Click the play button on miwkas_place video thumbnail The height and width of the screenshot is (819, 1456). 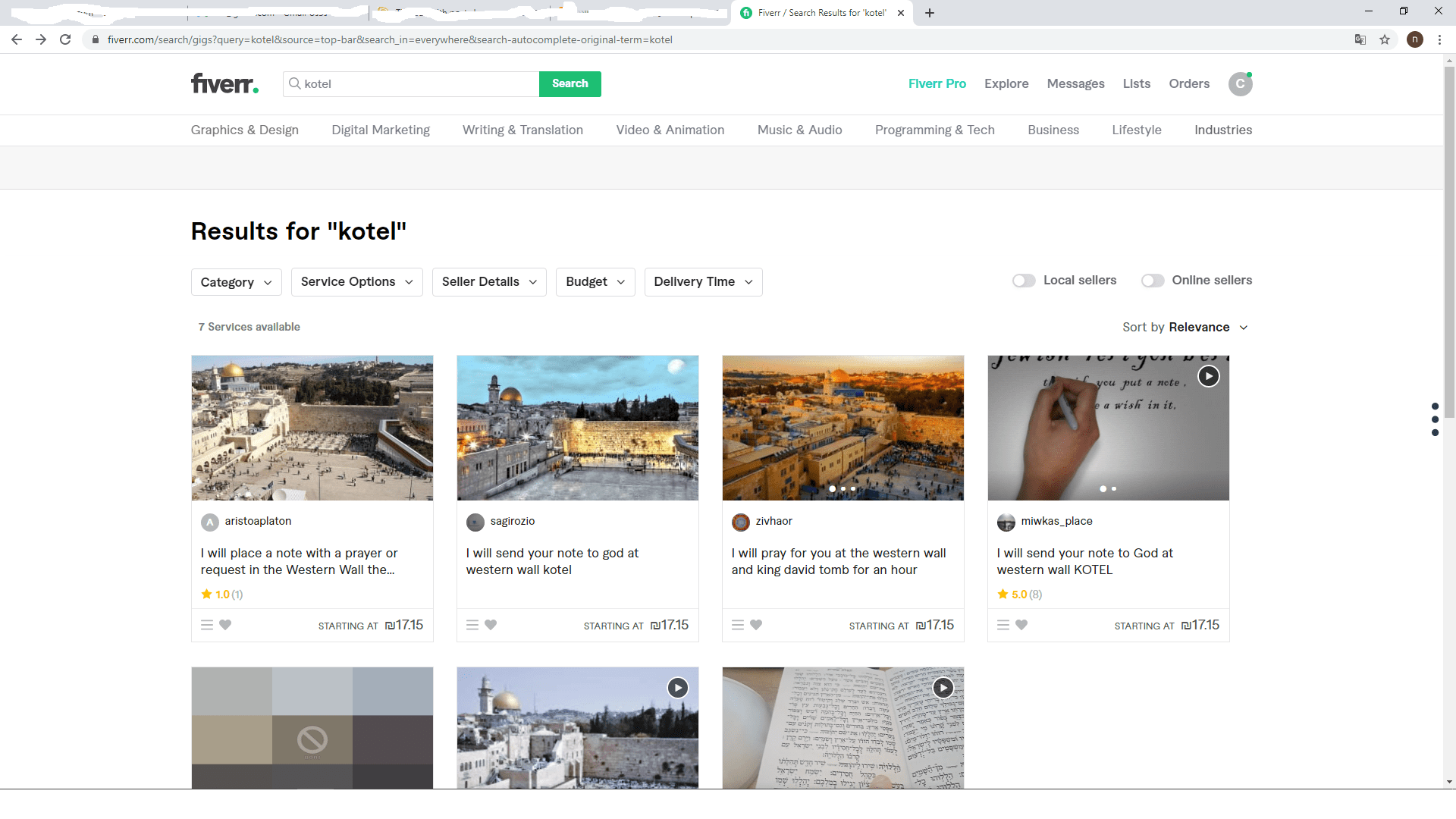(x=1208, y=376)
